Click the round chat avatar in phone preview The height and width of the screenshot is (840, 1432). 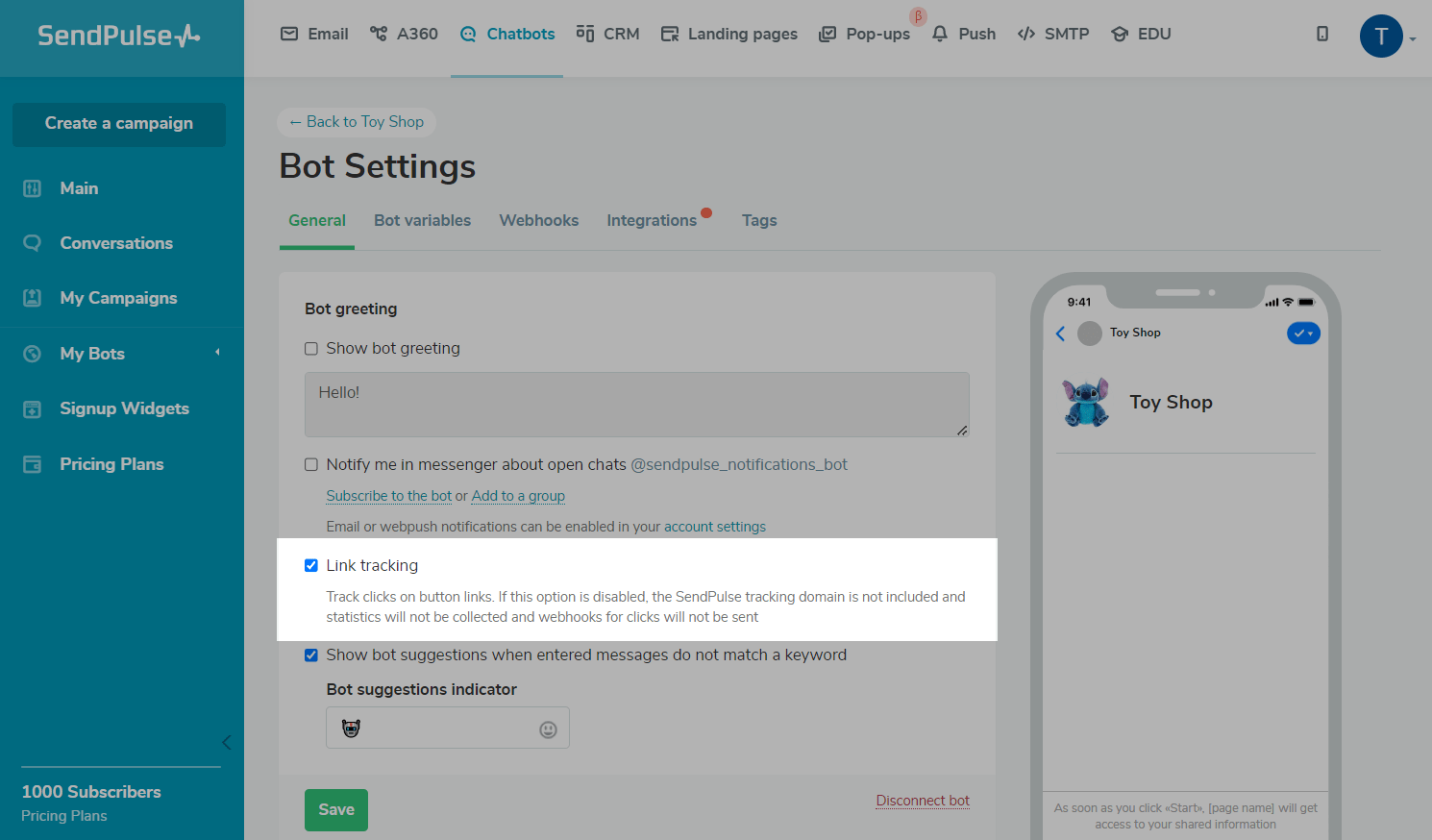pos(1090,334)
